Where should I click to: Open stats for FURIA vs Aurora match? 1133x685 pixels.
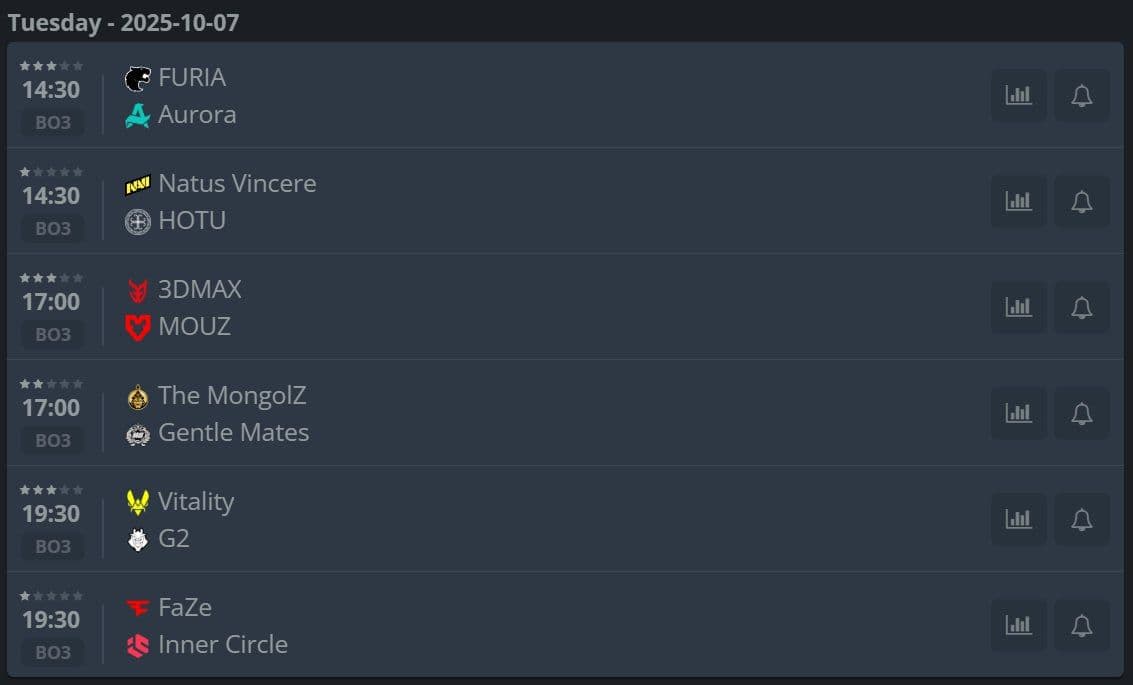click(1018, 96)
